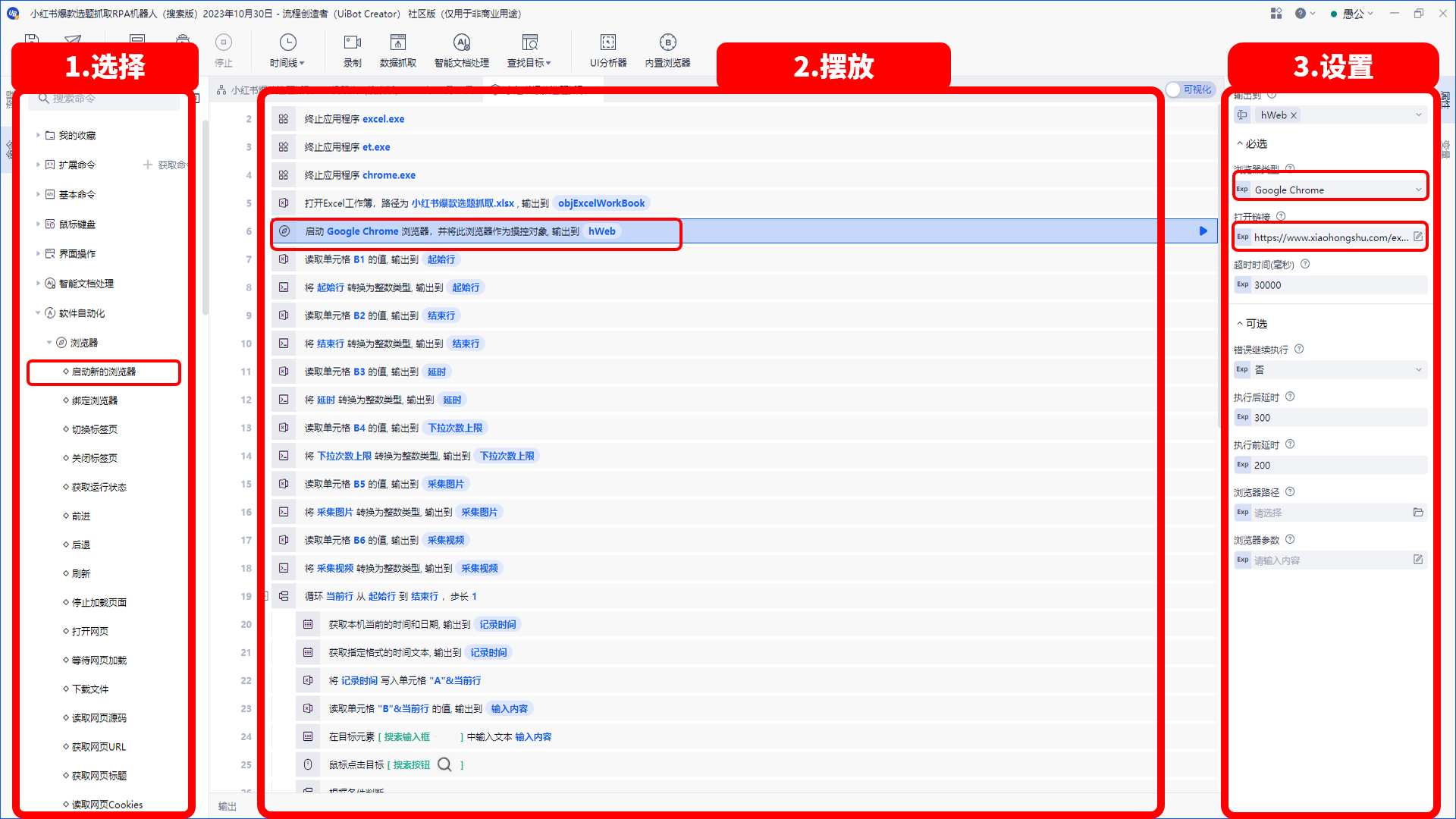Expand 基本命令 in the command tree
This screenshot has width=1456, height=819.
(x=38, y=194)
